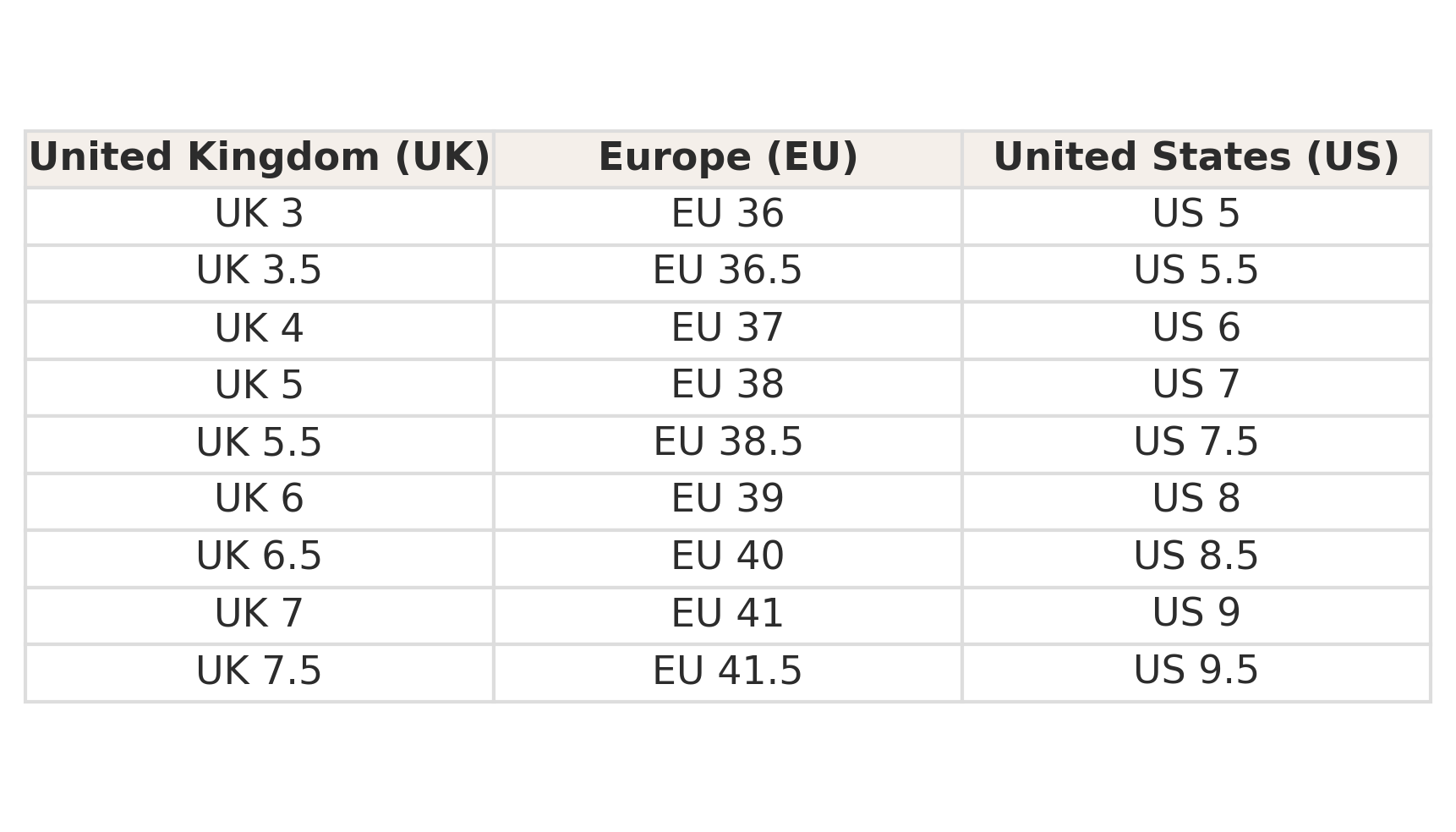Click the United States (US) column header
The height and width of the screenshot is (832, 1456).
point(1196,159)
